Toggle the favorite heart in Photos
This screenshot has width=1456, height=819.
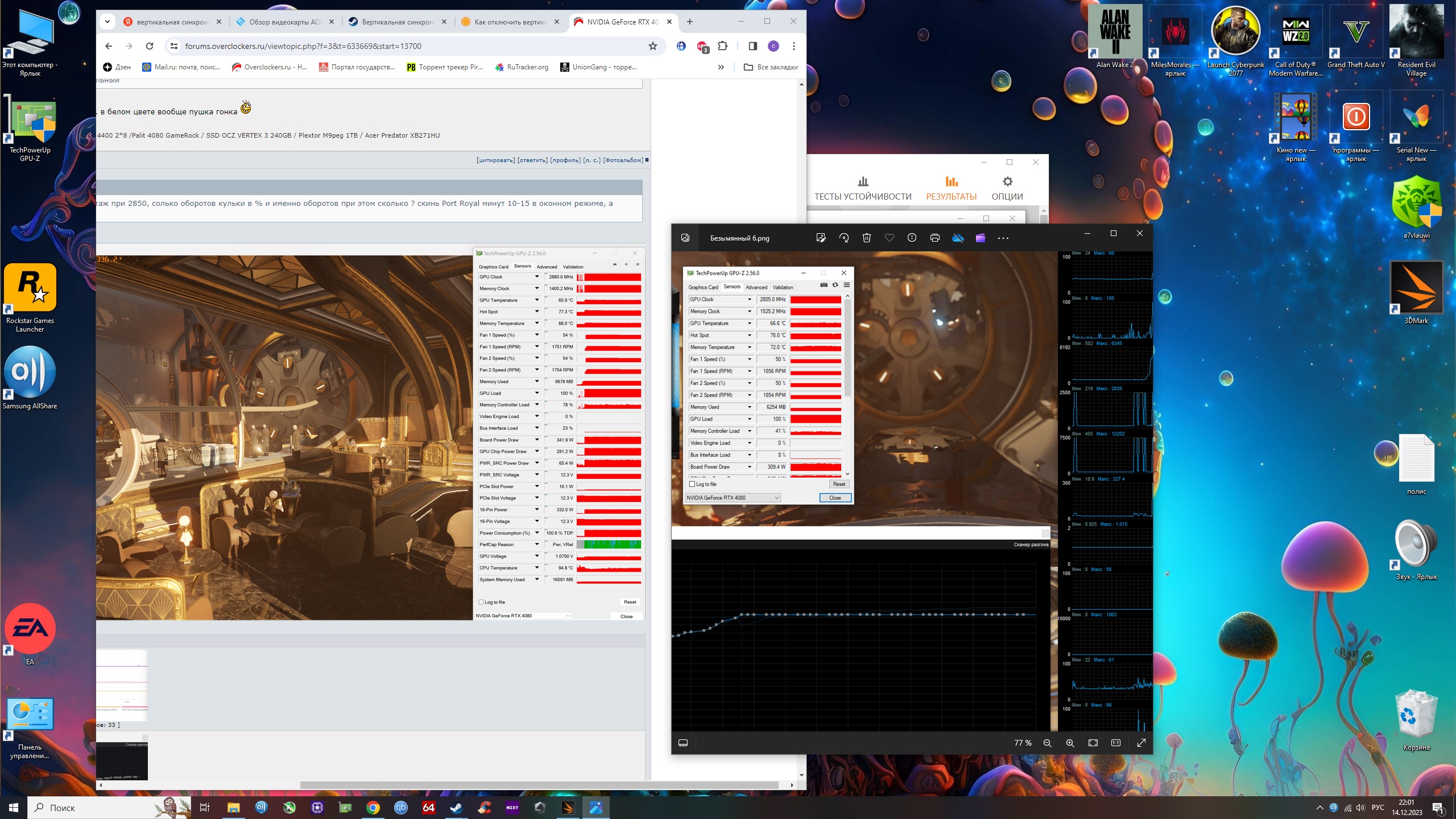coord(889,238)
